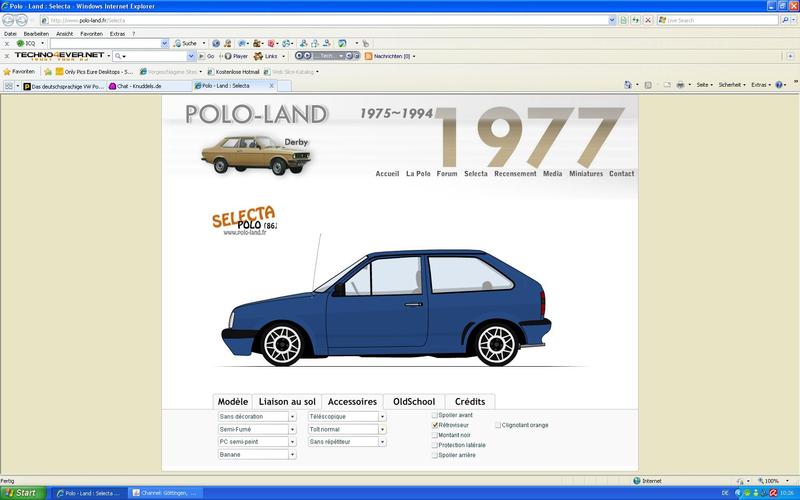
Task: Click the ICQ toolbar logo
Action: pos(26,43)
